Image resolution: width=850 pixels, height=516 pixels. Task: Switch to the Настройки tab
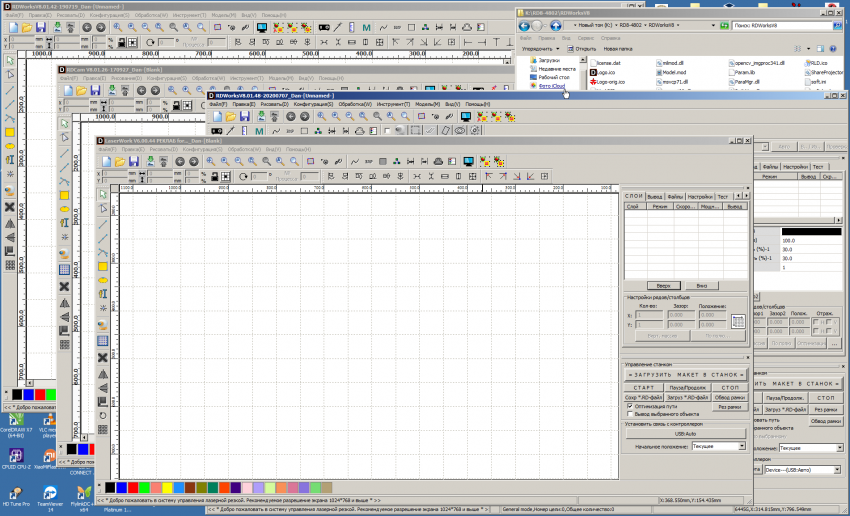coord(699,197)
